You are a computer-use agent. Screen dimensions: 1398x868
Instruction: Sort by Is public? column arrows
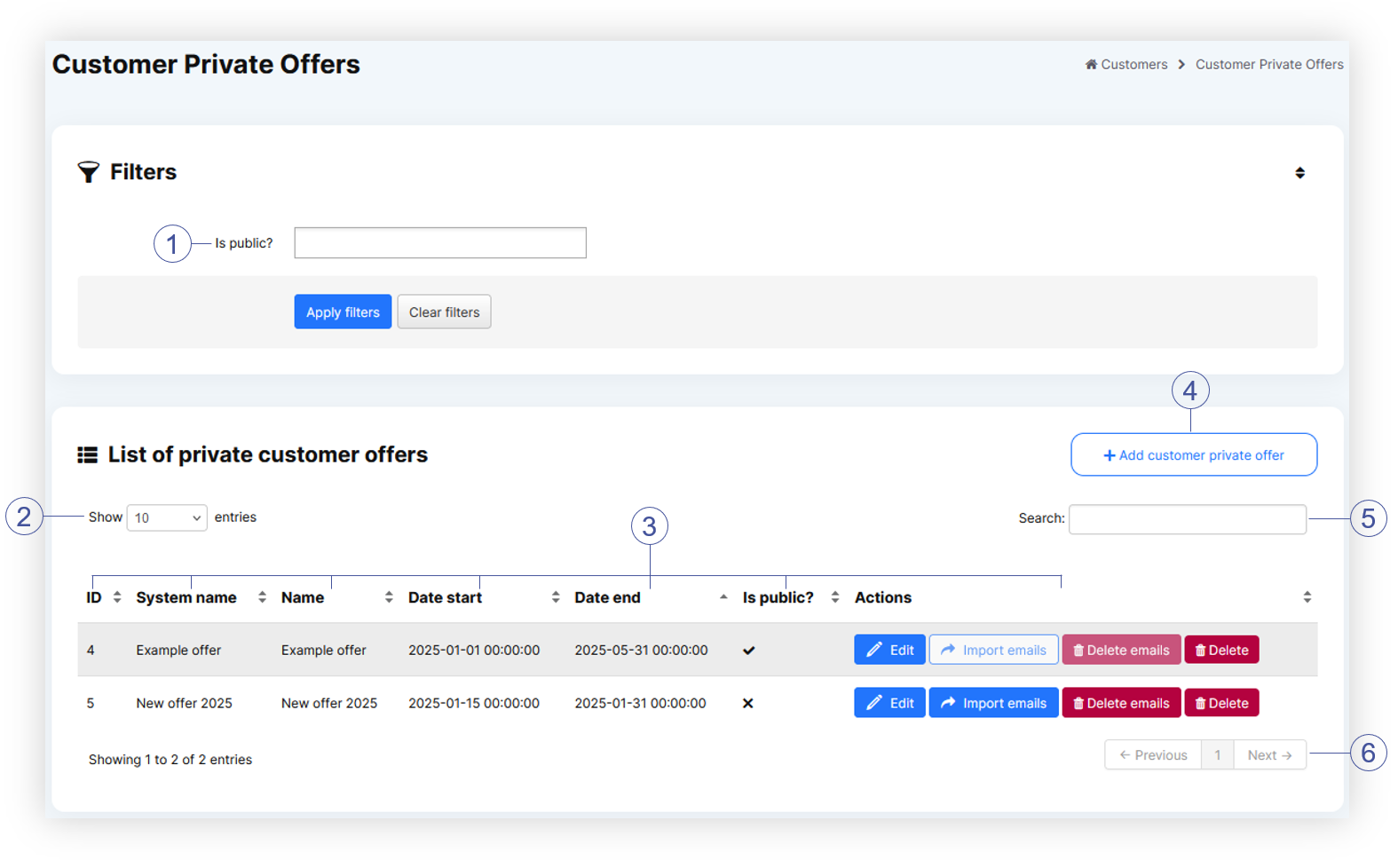[835, 598]
